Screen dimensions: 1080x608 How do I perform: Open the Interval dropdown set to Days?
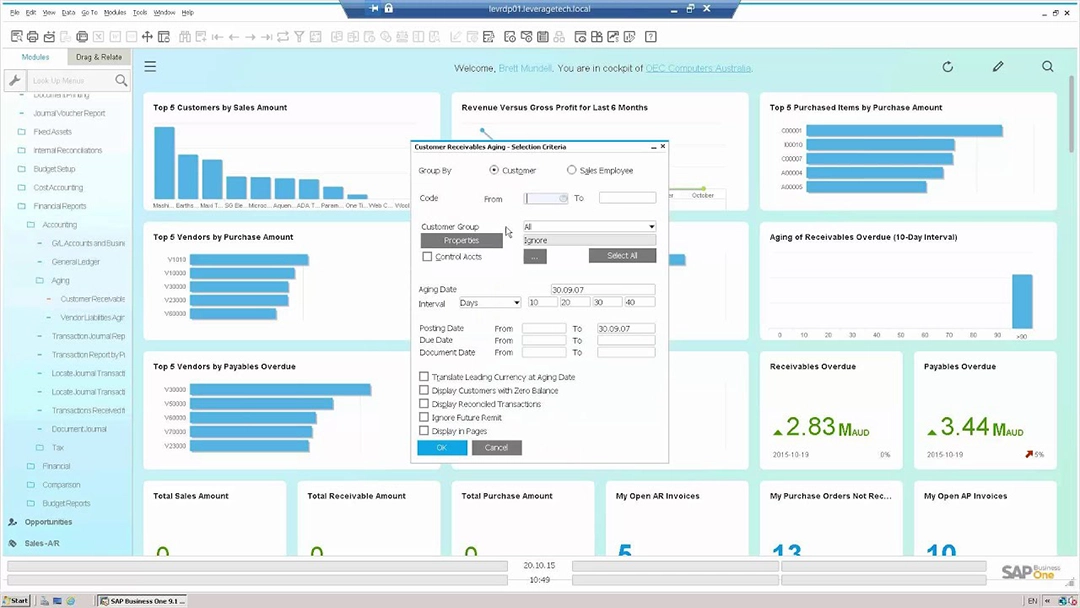pos(489,302)
